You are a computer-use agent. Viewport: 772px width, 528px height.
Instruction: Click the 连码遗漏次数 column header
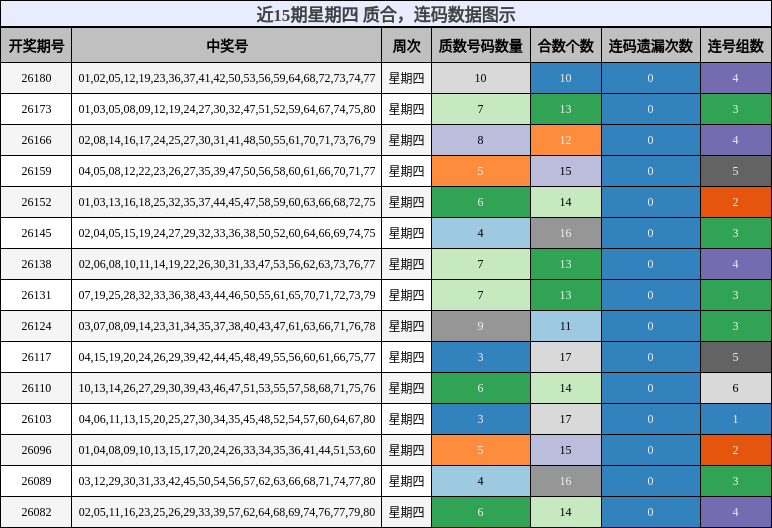click(x=650, y=45)
